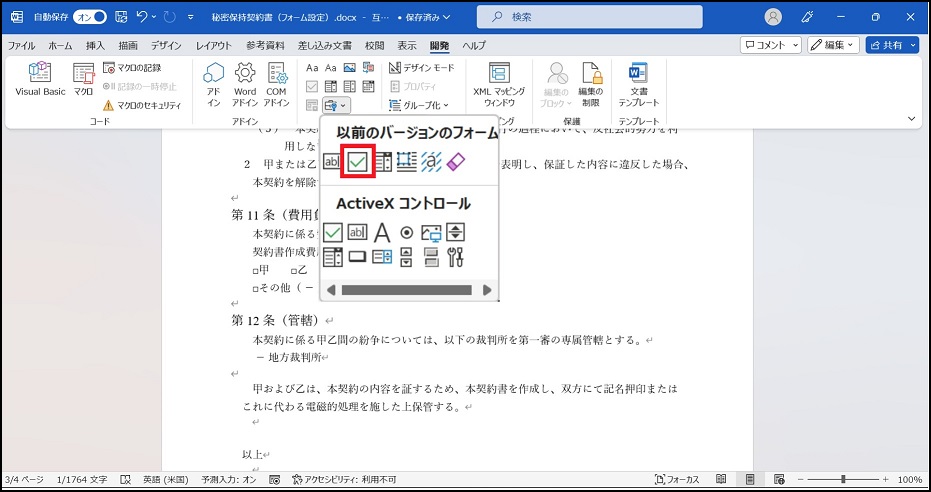The image size is (931, 492).
Task: Toggle デザイン モード
Action: coord(422,68)
